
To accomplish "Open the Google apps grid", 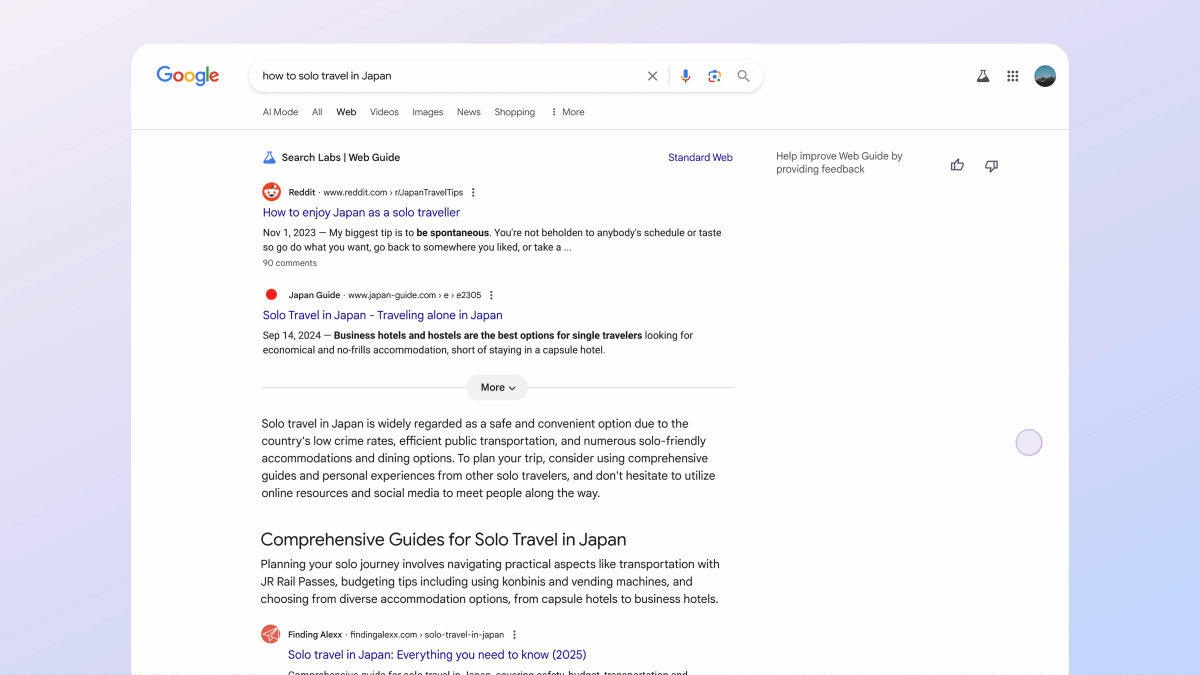I will [x=1013, y=76].
